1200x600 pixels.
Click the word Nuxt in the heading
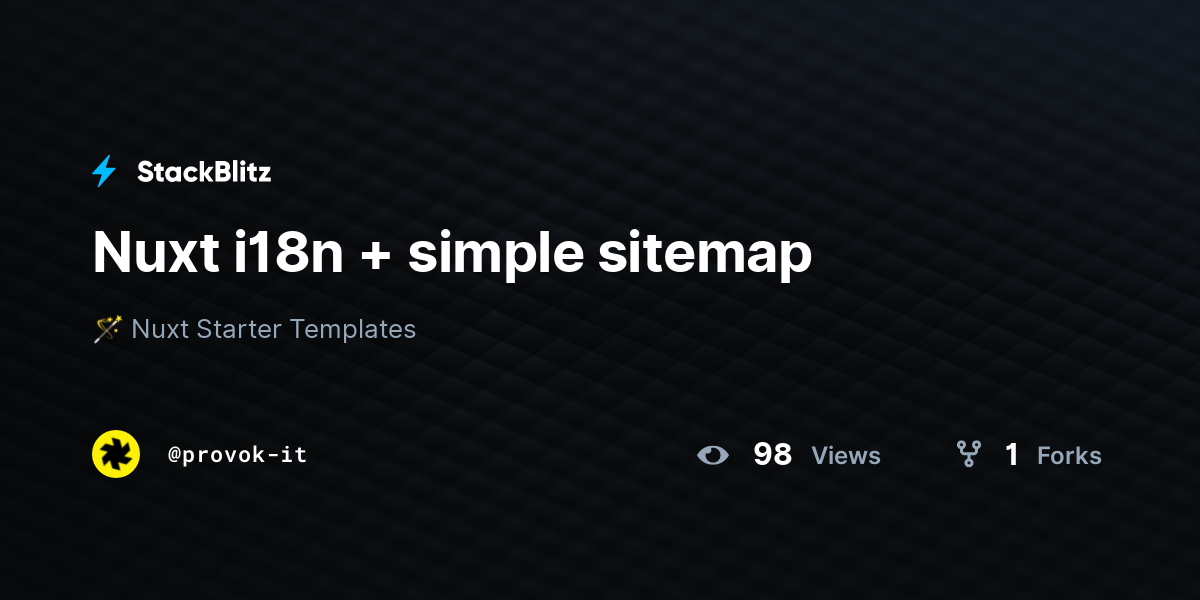point(153,253)
